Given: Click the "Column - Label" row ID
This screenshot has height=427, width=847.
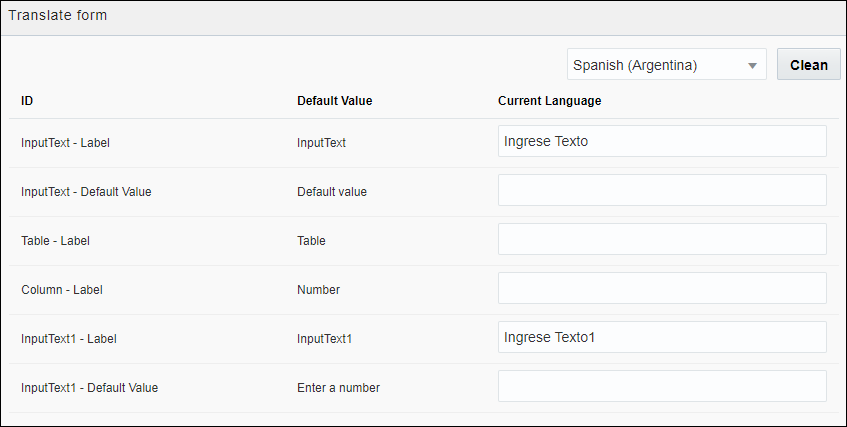Looking at the screenshot, I should tap(61, 290).
